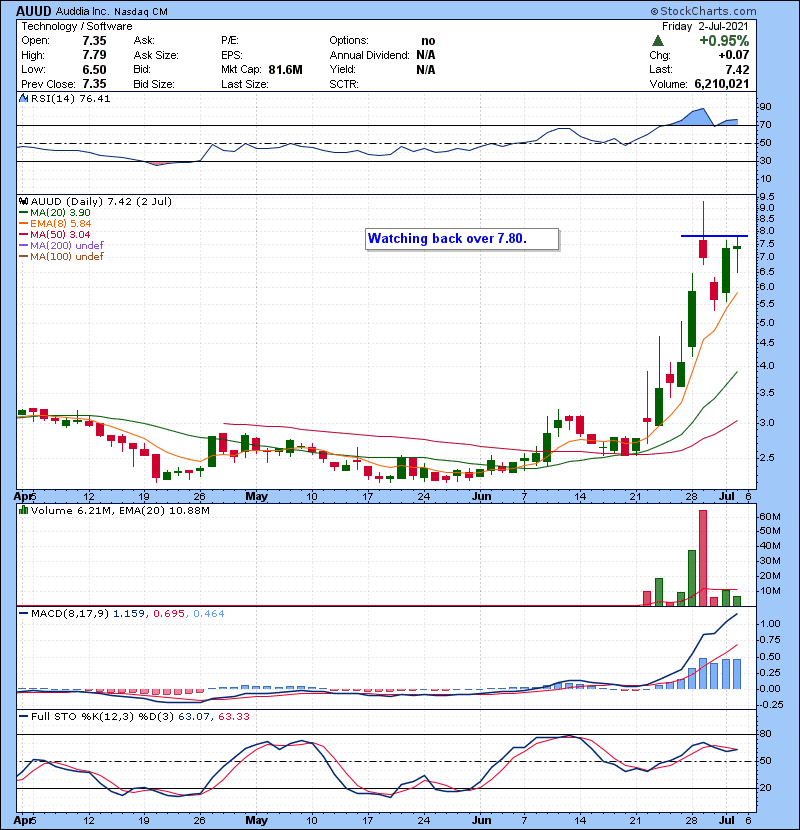Click the Prev Close value 7.35

[94, 84]
